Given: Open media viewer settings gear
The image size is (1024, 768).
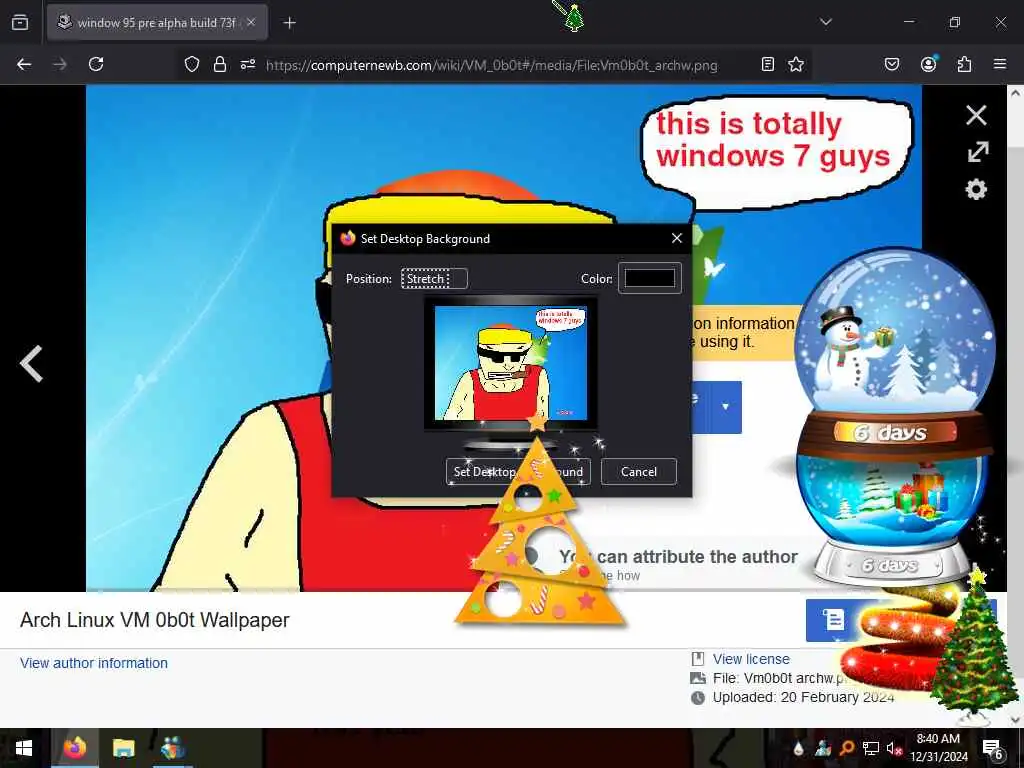Looking at the screenshot, I should coord(976,189).
